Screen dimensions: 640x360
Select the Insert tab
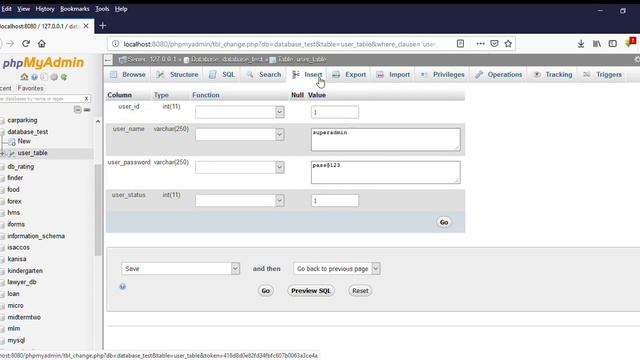click(x=307, y=75)
